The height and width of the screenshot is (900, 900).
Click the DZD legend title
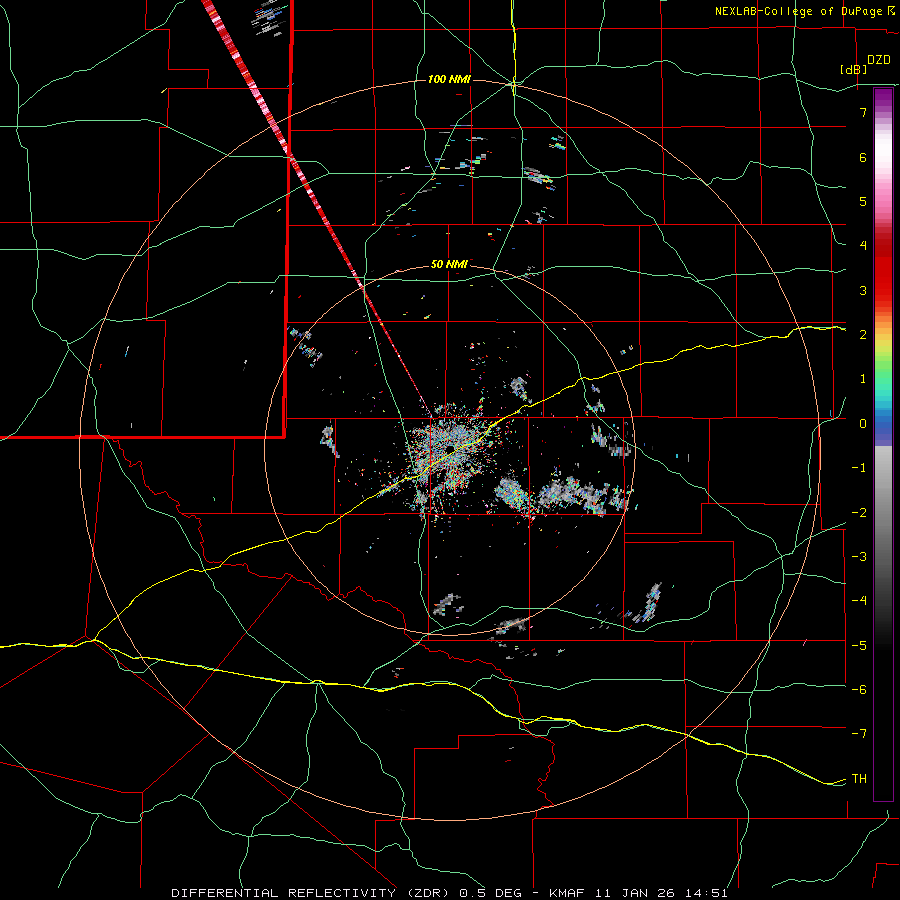879,60
